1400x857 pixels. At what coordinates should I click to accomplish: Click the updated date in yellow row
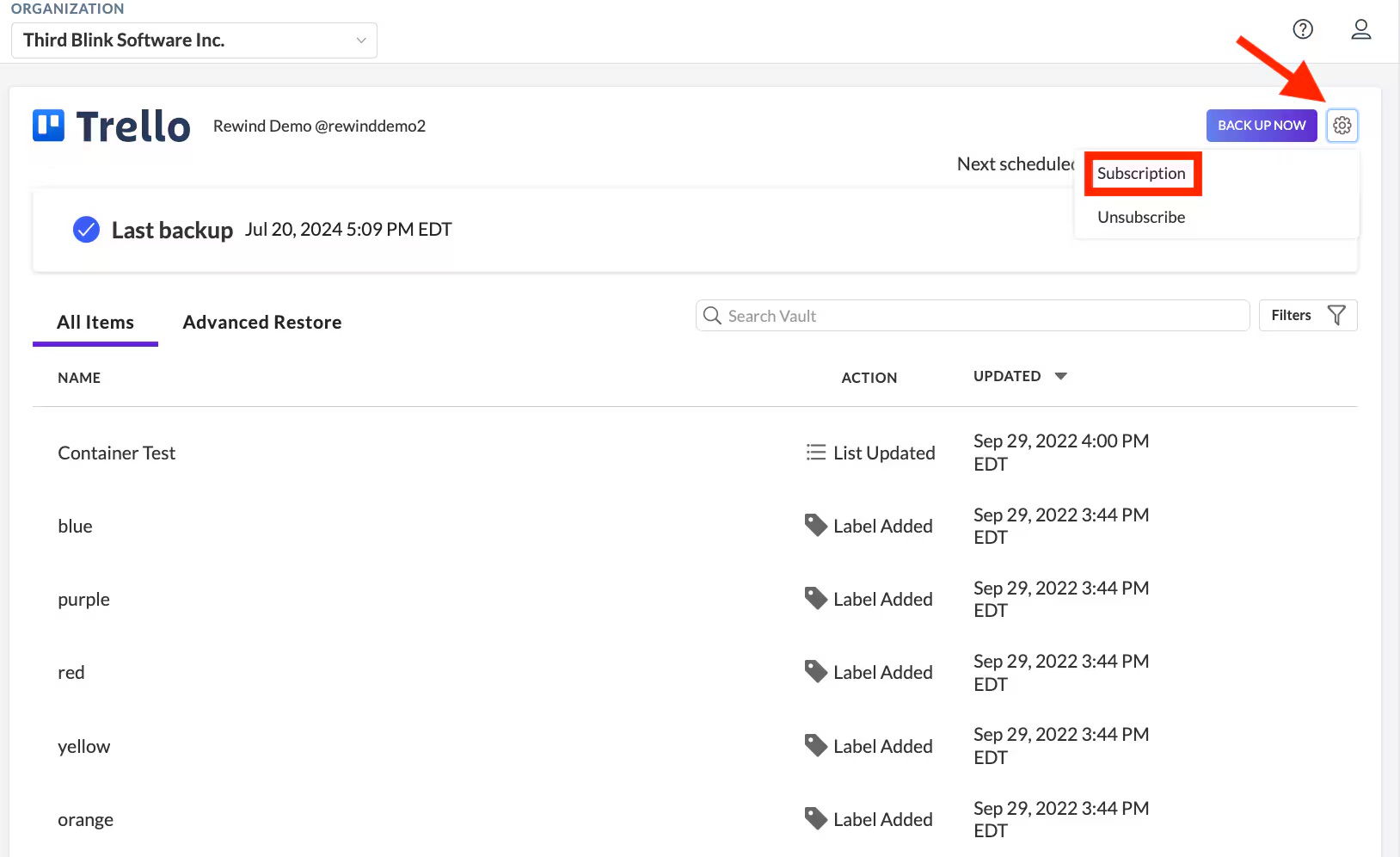point(1061,746)
